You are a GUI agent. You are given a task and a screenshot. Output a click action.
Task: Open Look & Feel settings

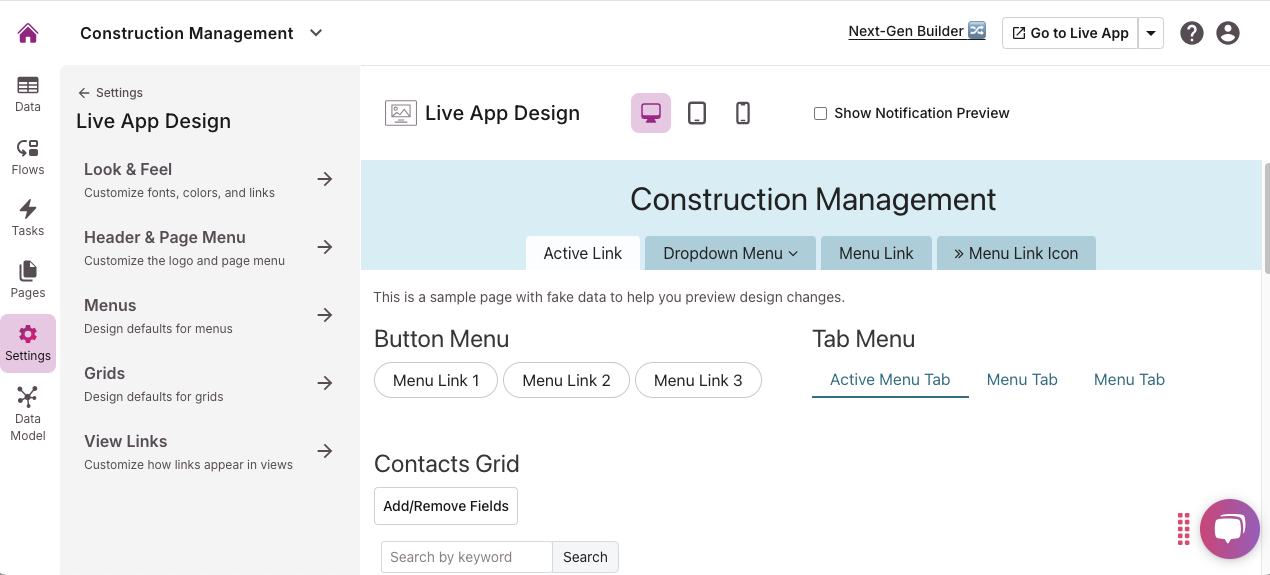coord(208,180)
